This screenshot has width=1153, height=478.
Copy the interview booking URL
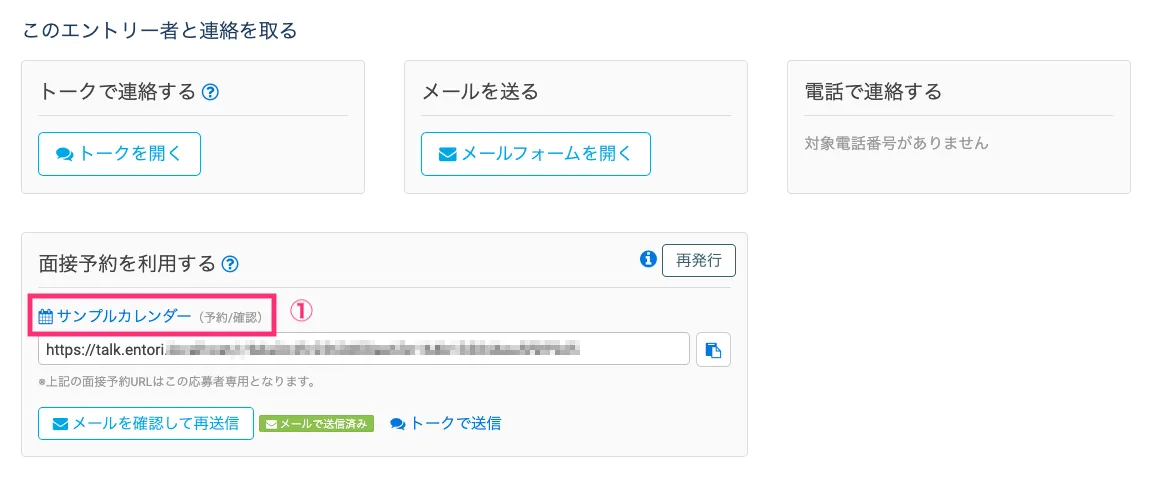pyautogui.click(x=713, y=350)
